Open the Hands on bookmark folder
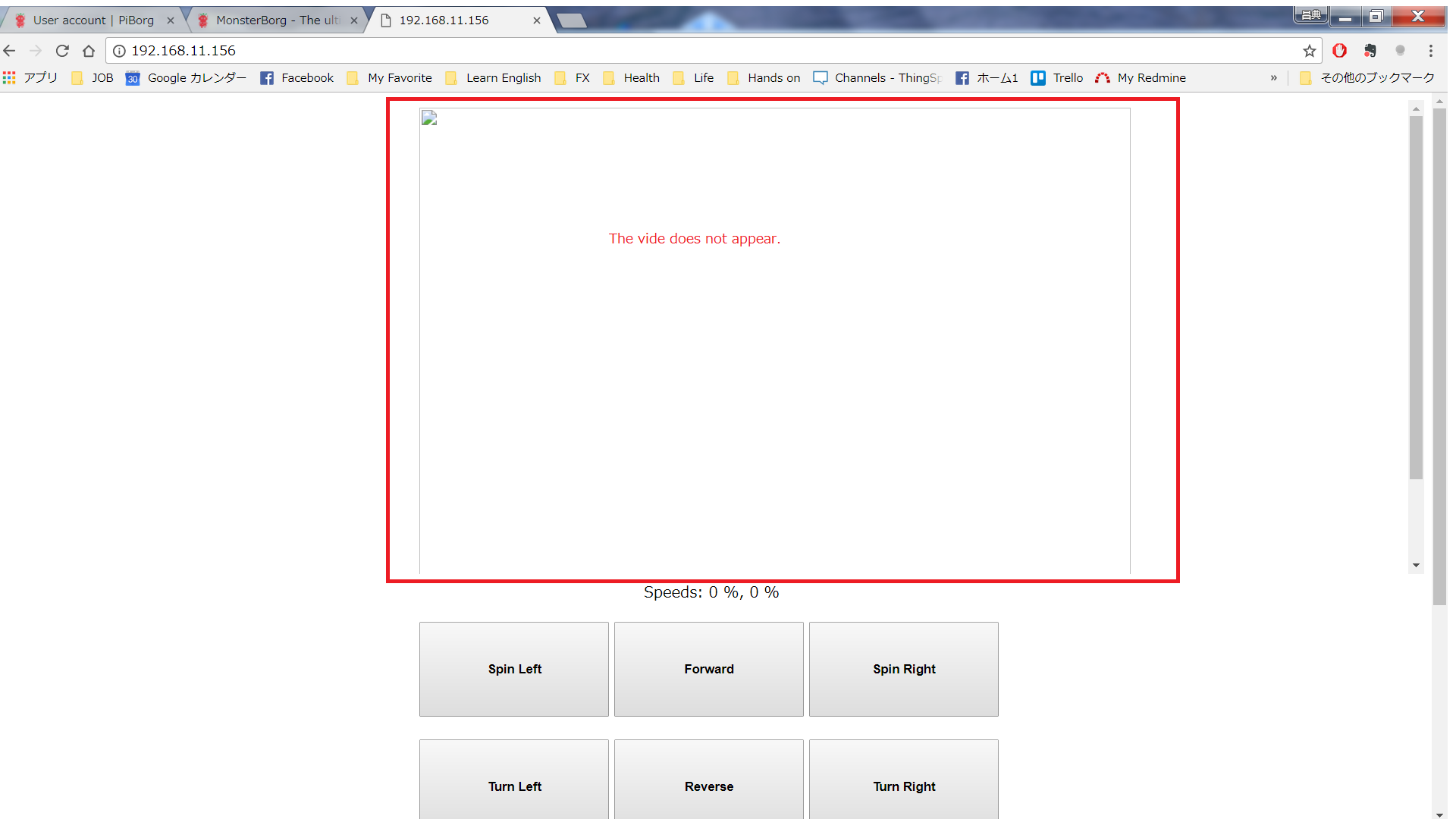 [764, 77]
